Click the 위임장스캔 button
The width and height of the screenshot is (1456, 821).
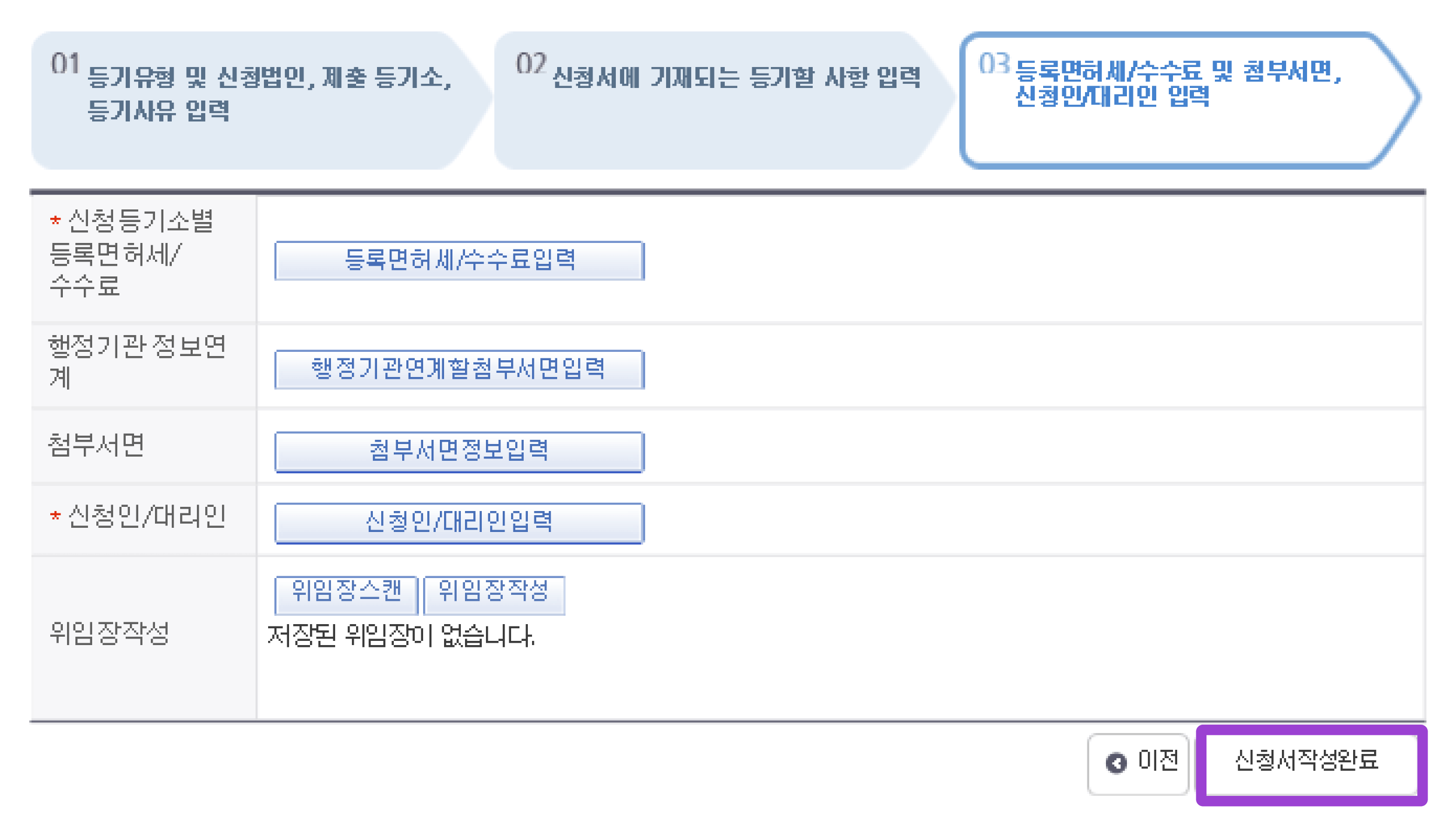coord(346,593)
